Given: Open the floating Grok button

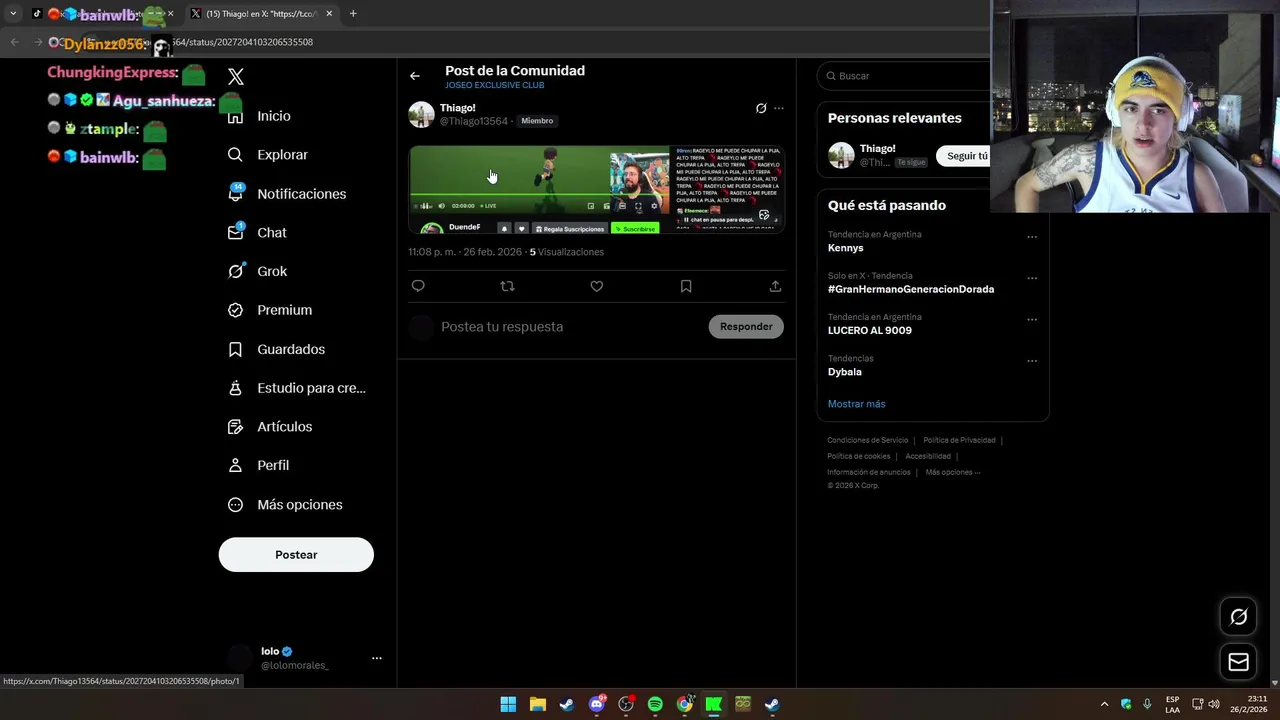Looking at the screenshot, I should pyautogui.click(x=1238, y=617).
